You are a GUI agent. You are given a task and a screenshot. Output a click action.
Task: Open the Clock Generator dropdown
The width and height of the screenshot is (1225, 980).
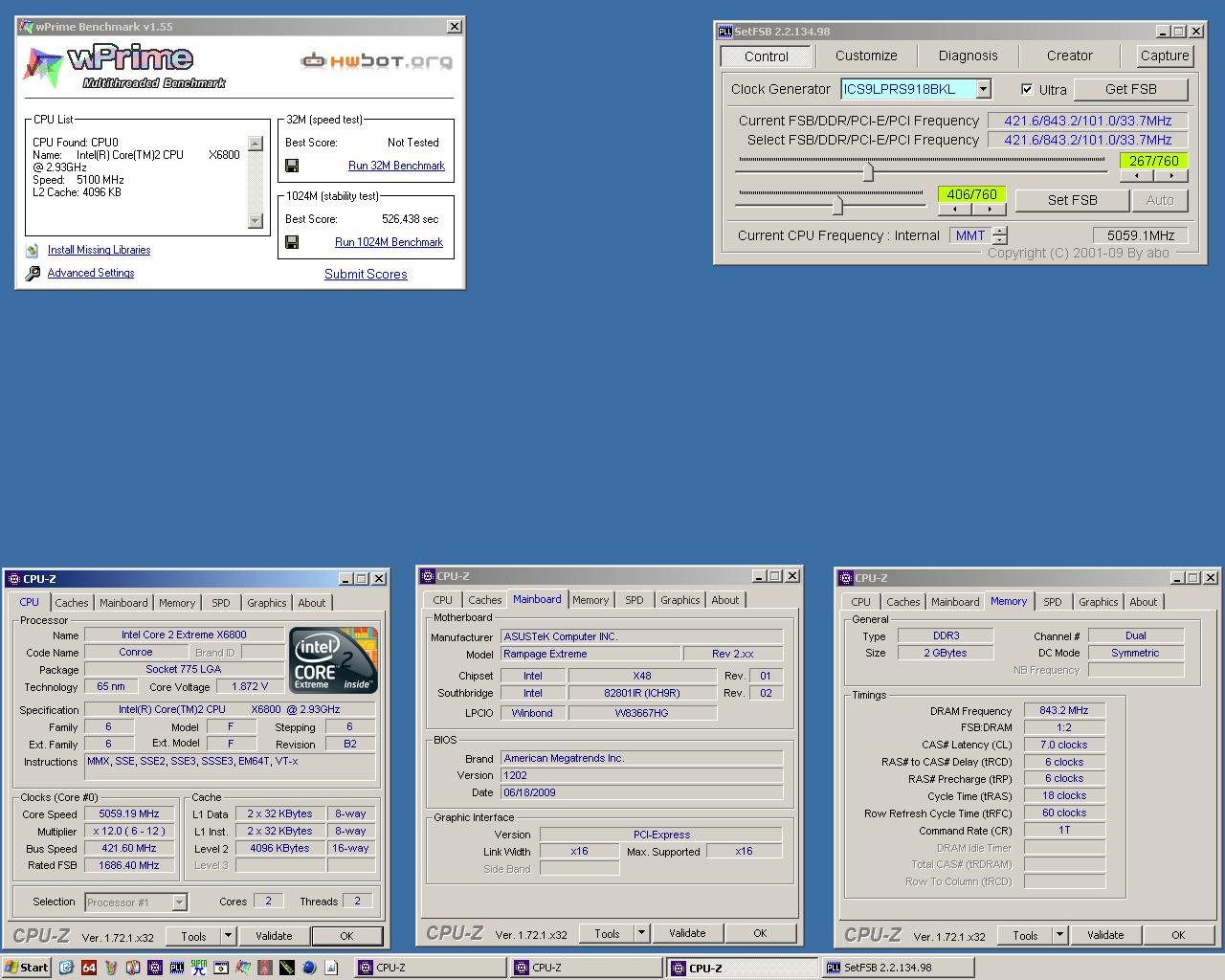[983, 89]
